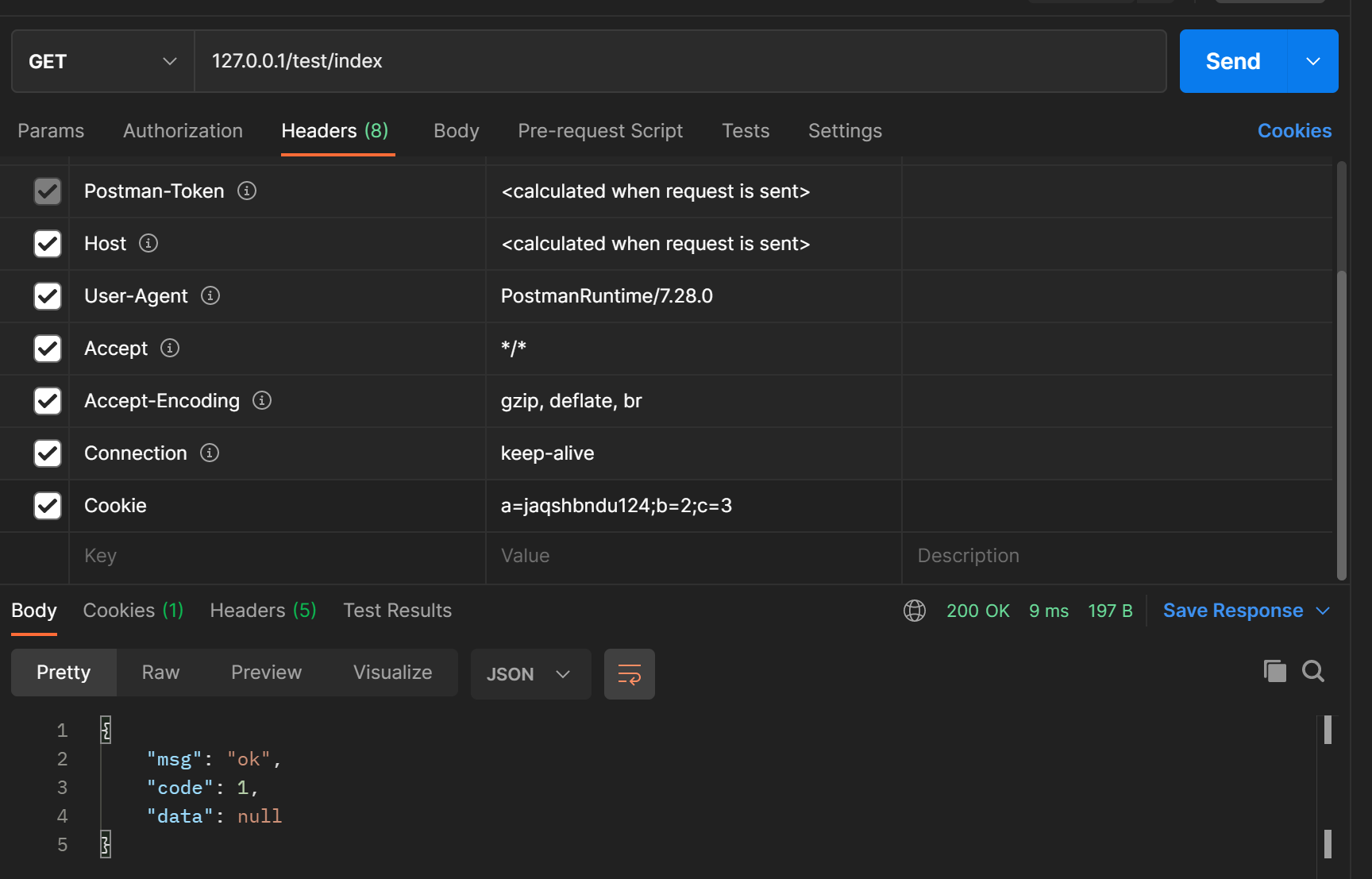This screenshot has width=1372, height=879.
Task: Open search in response body
Action: pyautogui.click(x=1313, y=672)
